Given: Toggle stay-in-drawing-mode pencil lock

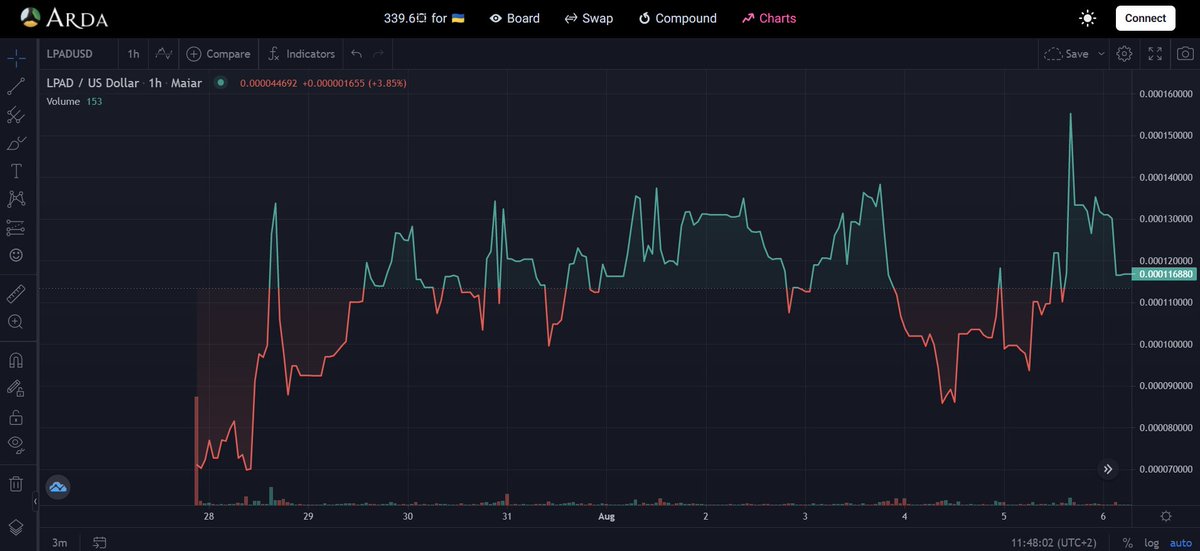Looking at the screenshot, I should click(x=16, y=387).
